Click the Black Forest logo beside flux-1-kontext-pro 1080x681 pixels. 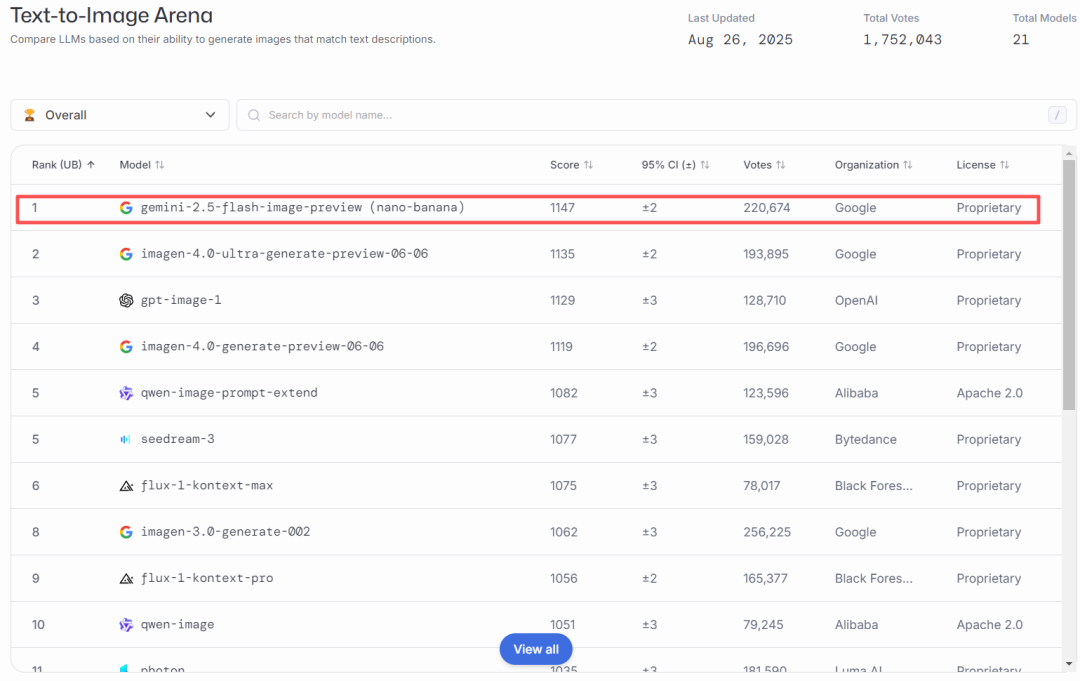[x=126, y=578]
